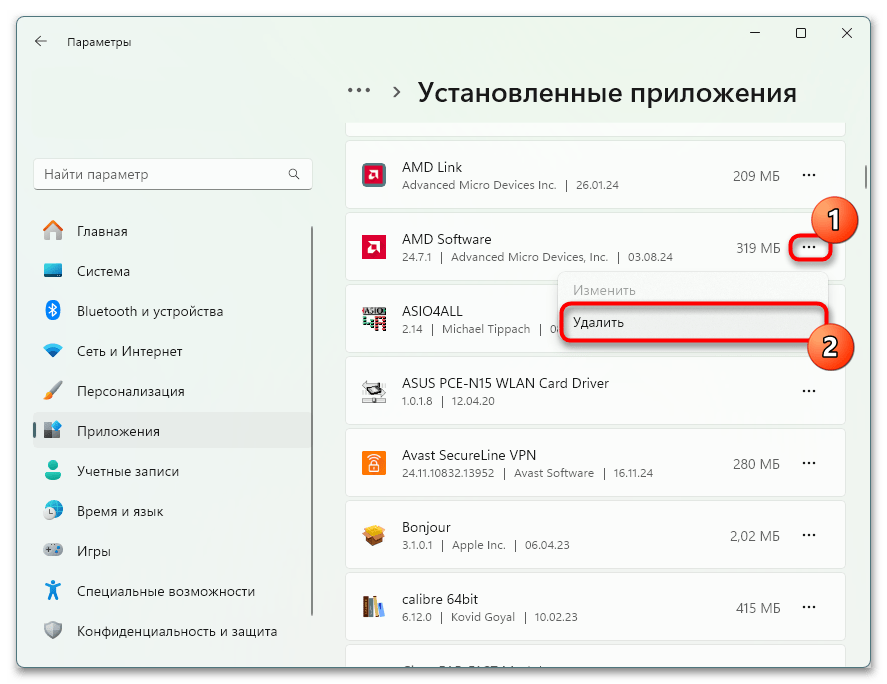
Task: Choose Удалить in the context menu
Action: click(693, 322)
